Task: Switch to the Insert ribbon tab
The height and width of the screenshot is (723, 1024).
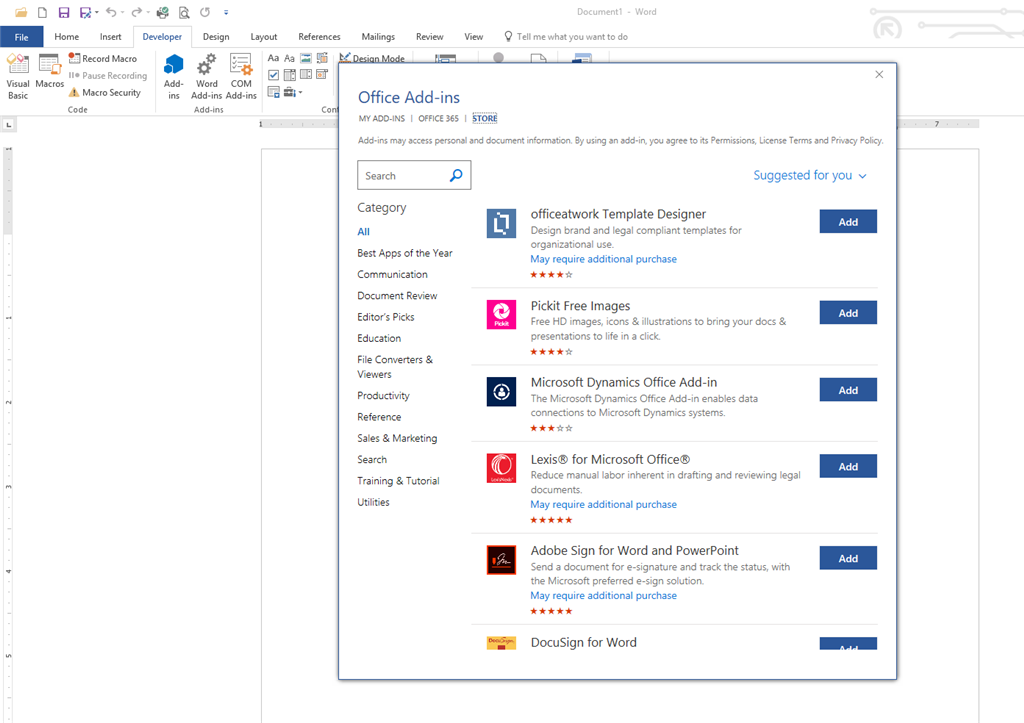Action: [x=110, y=37]
